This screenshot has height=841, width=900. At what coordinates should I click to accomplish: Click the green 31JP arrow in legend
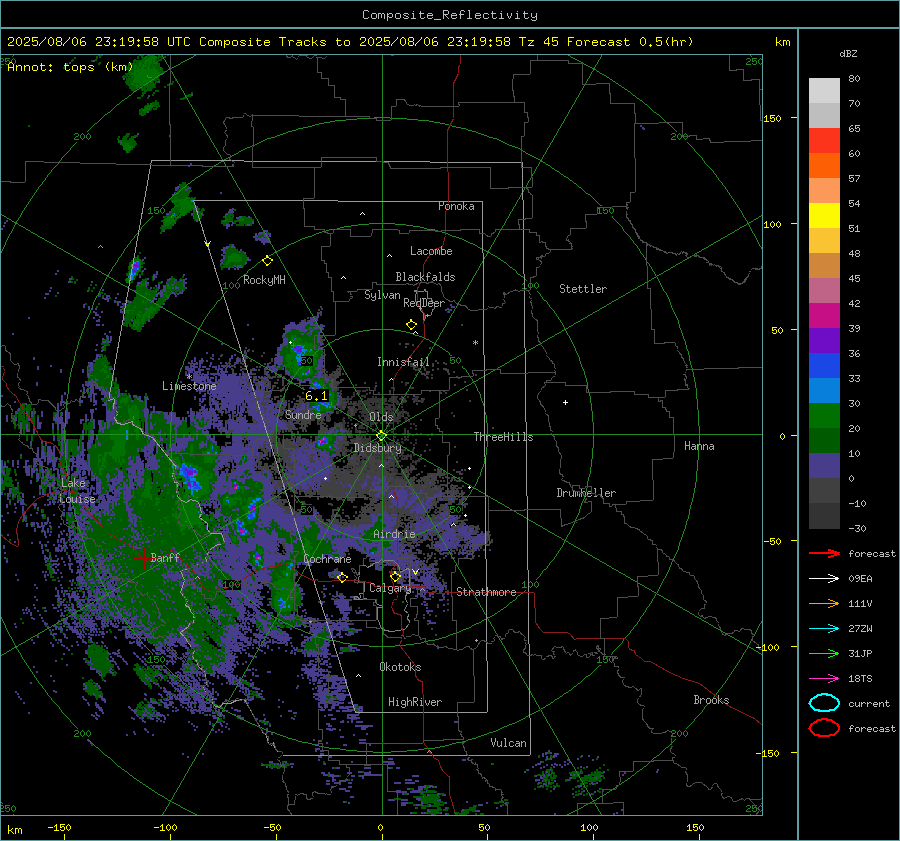[824, 653]
